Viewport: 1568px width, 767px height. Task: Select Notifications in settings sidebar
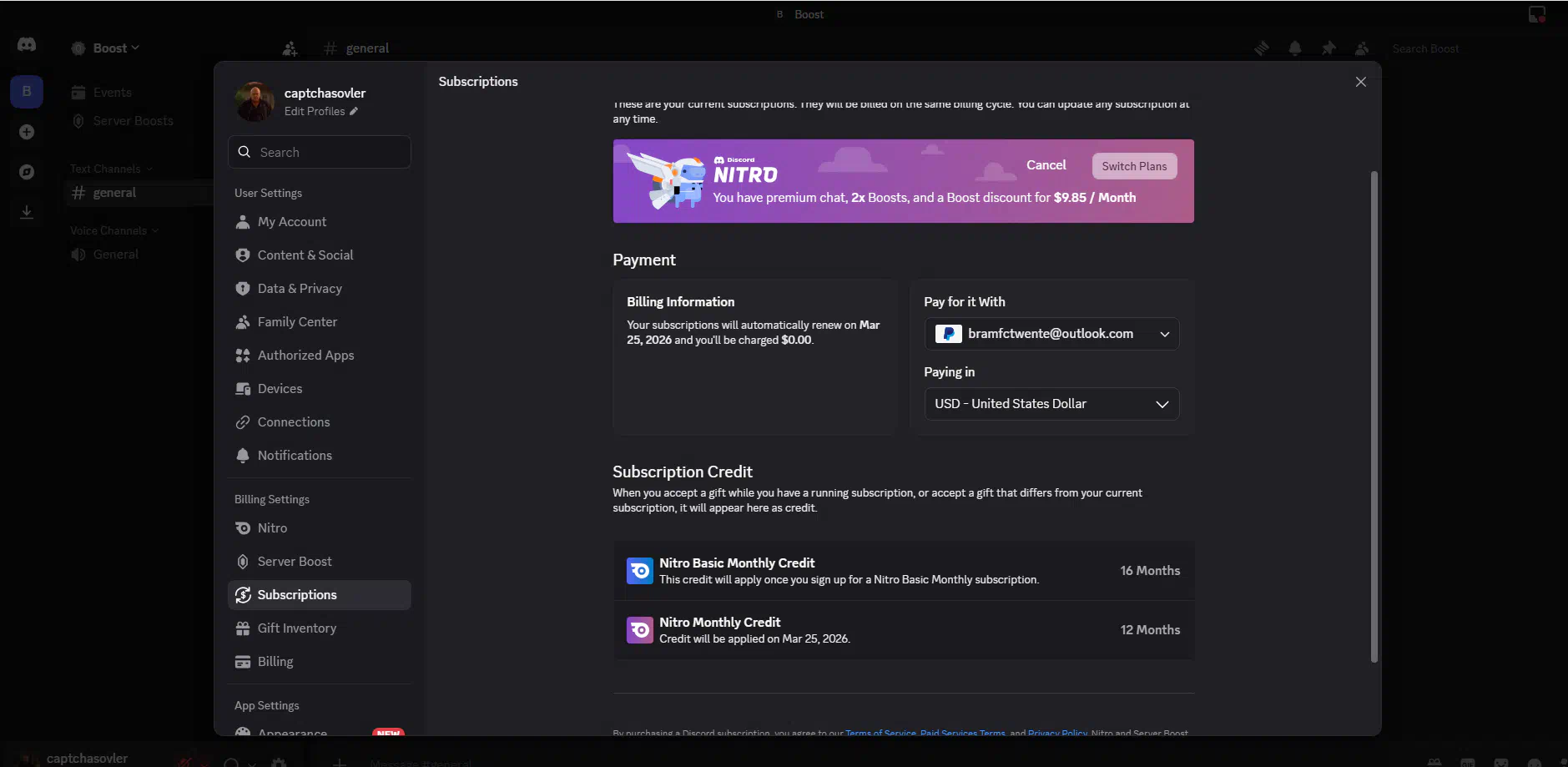[295, 456]
